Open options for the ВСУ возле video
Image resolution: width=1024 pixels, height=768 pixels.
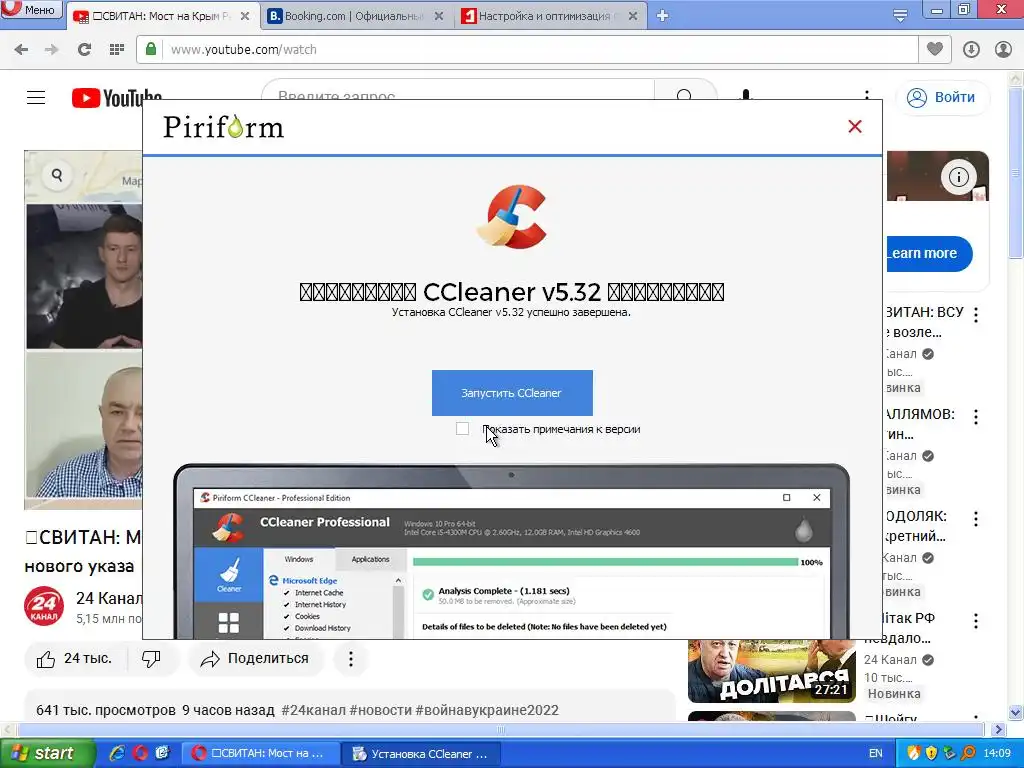coord(976,315)
